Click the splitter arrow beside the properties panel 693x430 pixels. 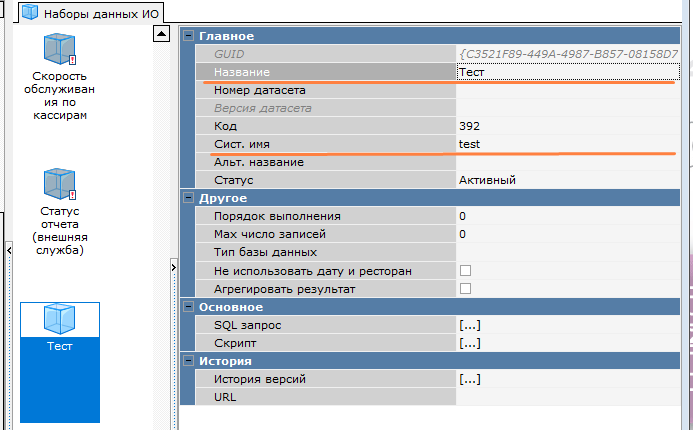[173, 267]
